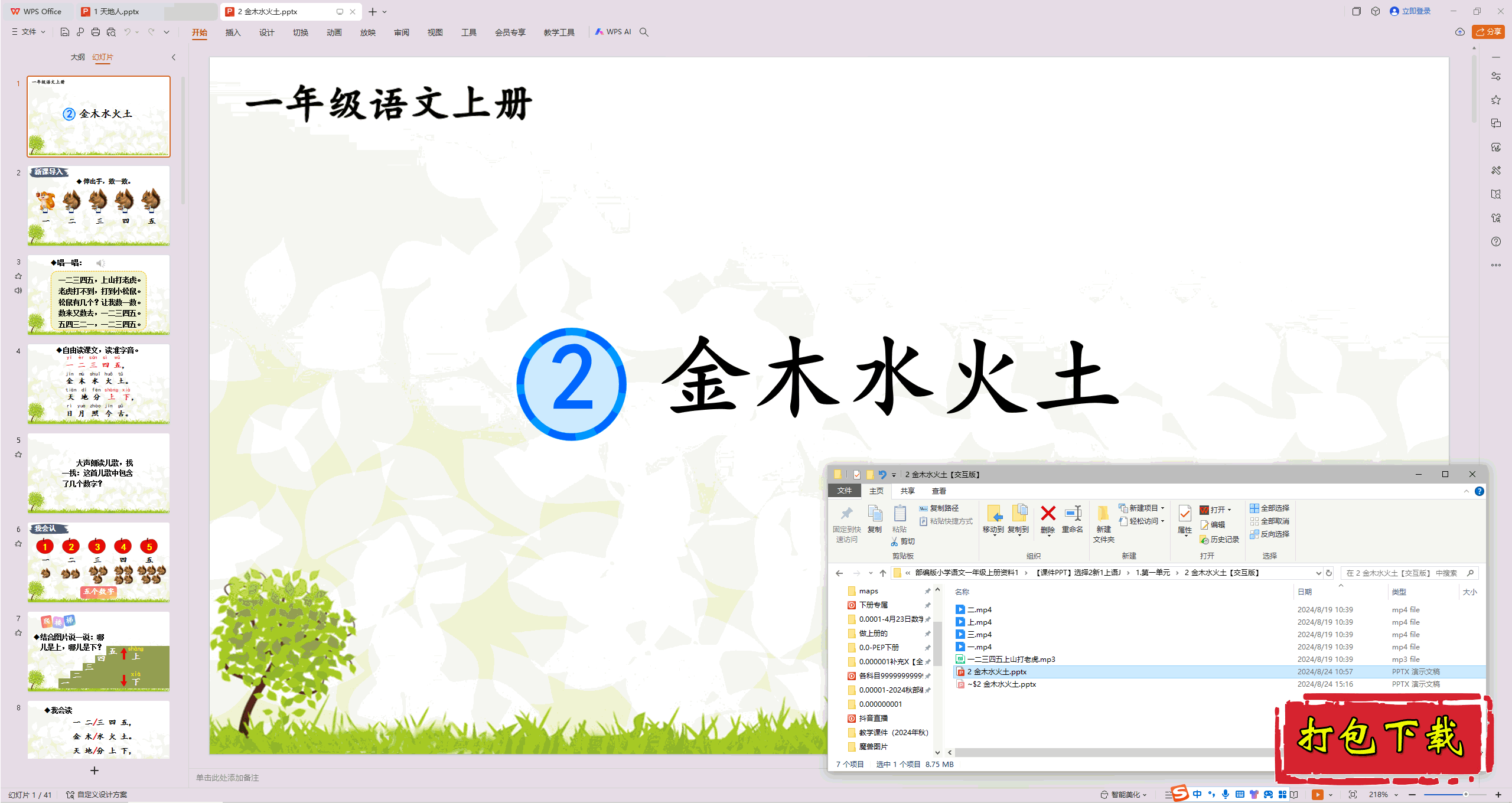Click the Explorer help blue question icon
The width and height of the screenshot is (1512, 803).
[x=1480, y=491]
